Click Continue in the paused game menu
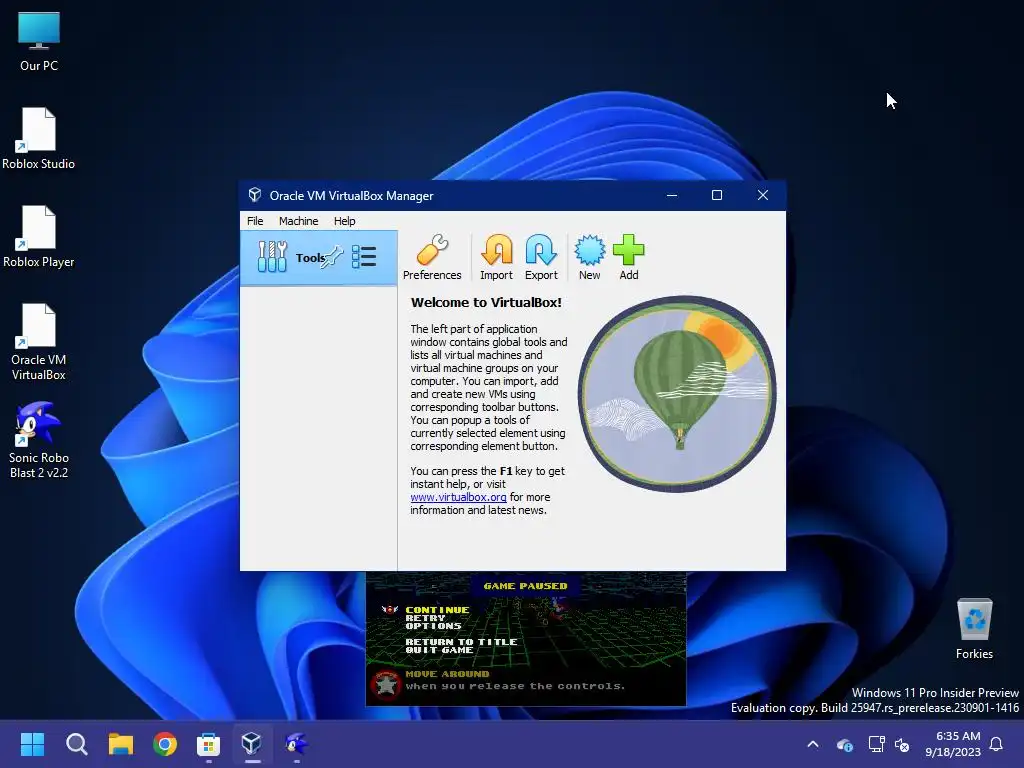1024x768 pixels. pyautogui.click(x=437, y=609)
